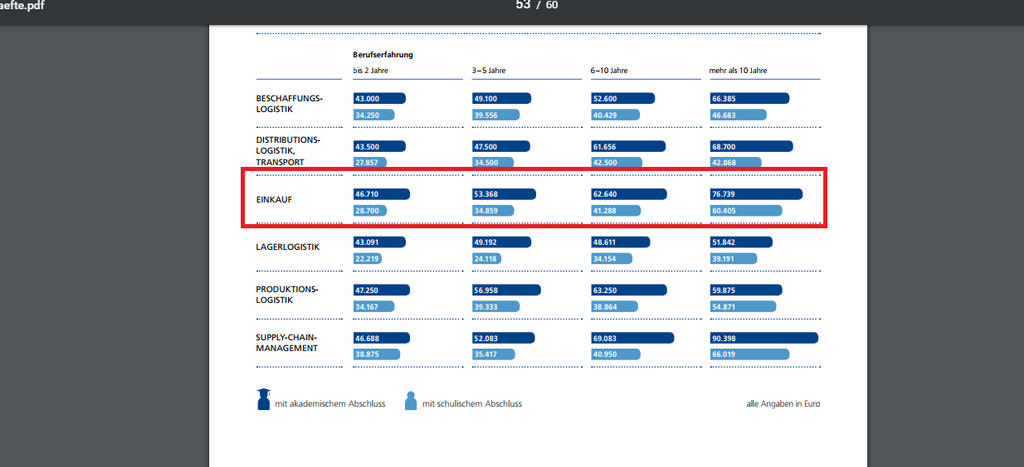Screen dimensions: 1024x467
Task: Click the 69.083 value bar
Action: coord(632,337)
